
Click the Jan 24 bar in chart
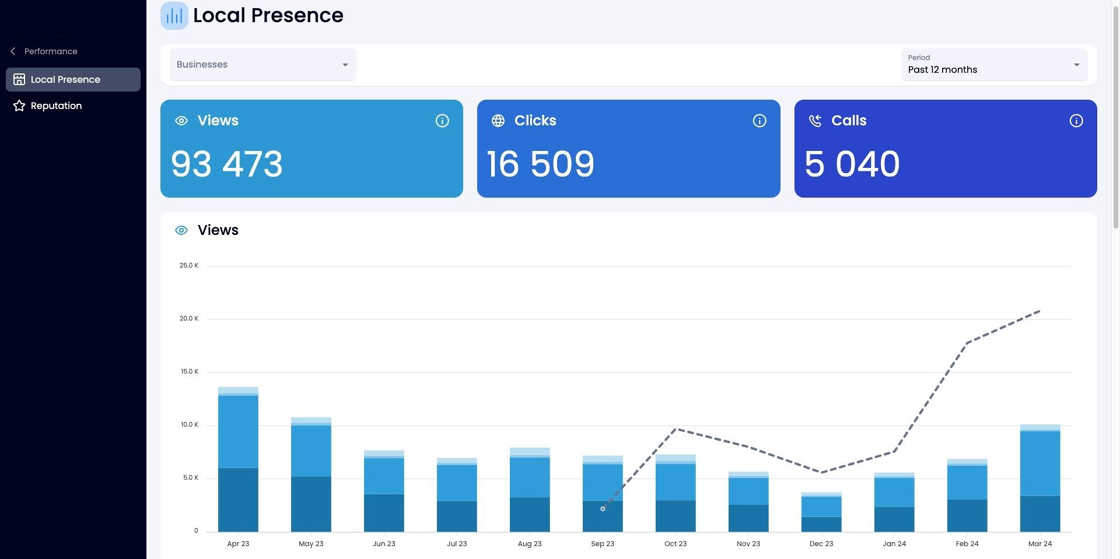(x=894, y=502)
